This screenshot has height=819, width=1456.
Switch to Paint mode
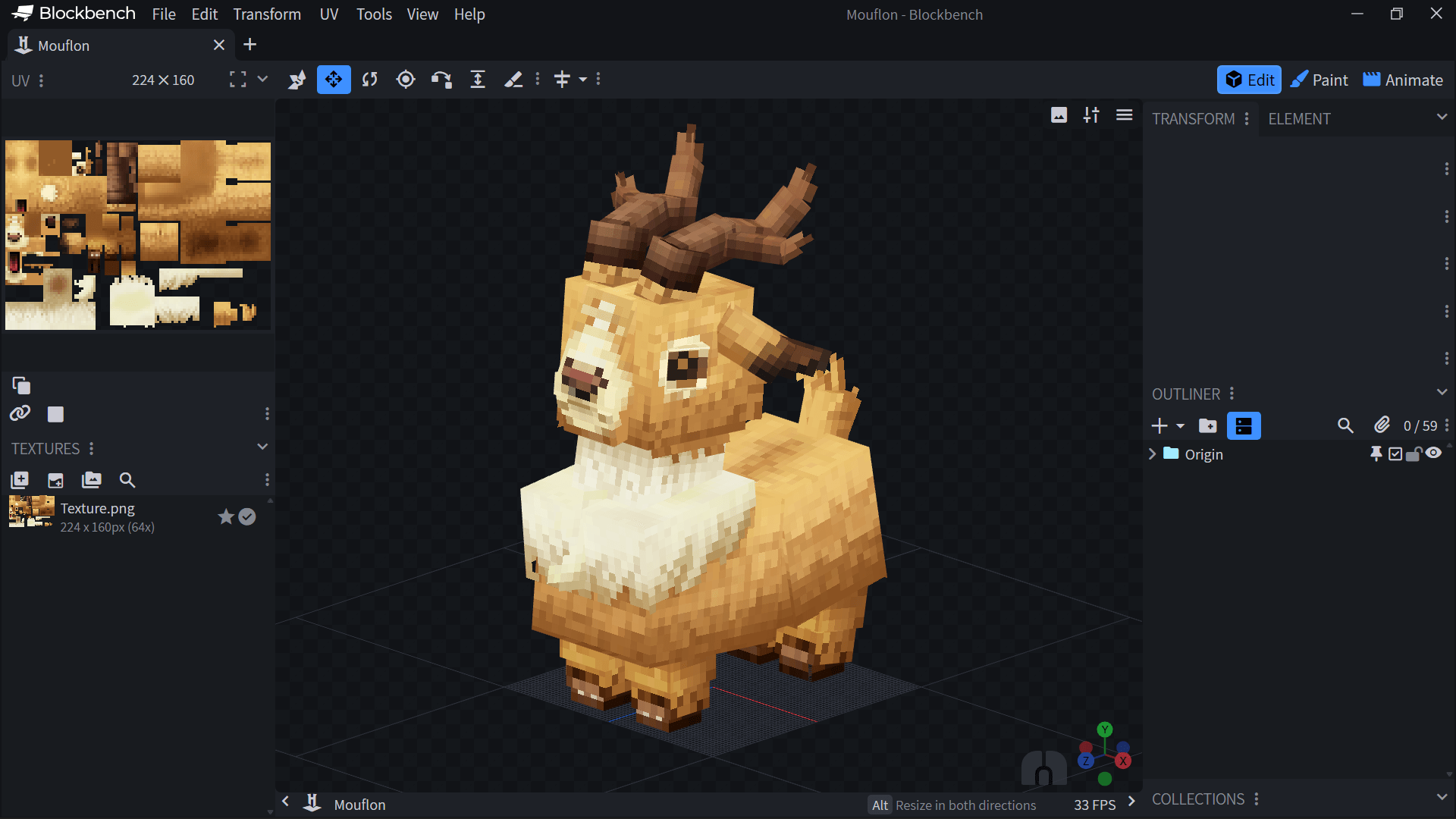[x=1319, y=80]
